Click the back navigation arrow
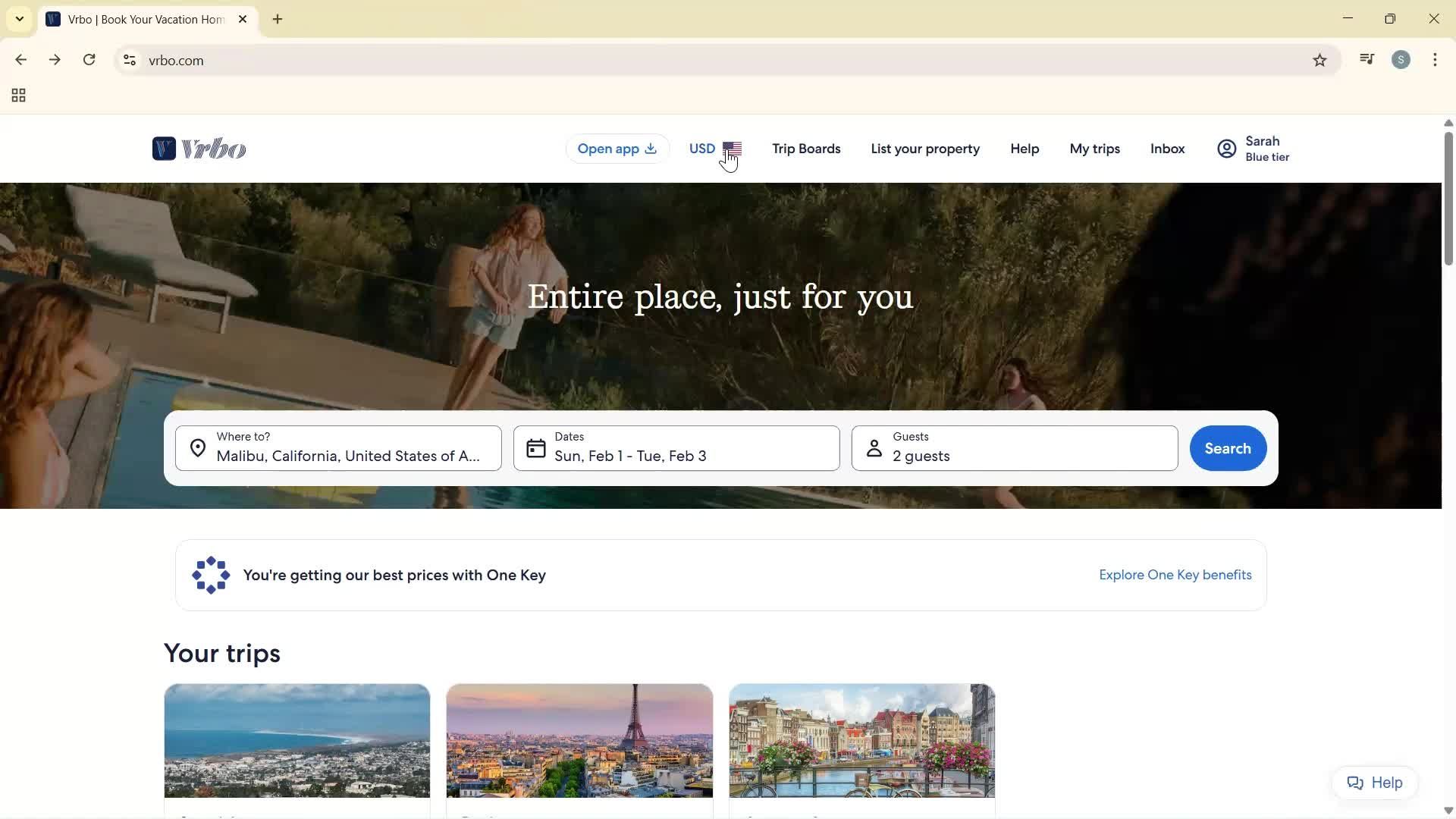The height and width of the screenshot is (819, 1456). (20, 60)
